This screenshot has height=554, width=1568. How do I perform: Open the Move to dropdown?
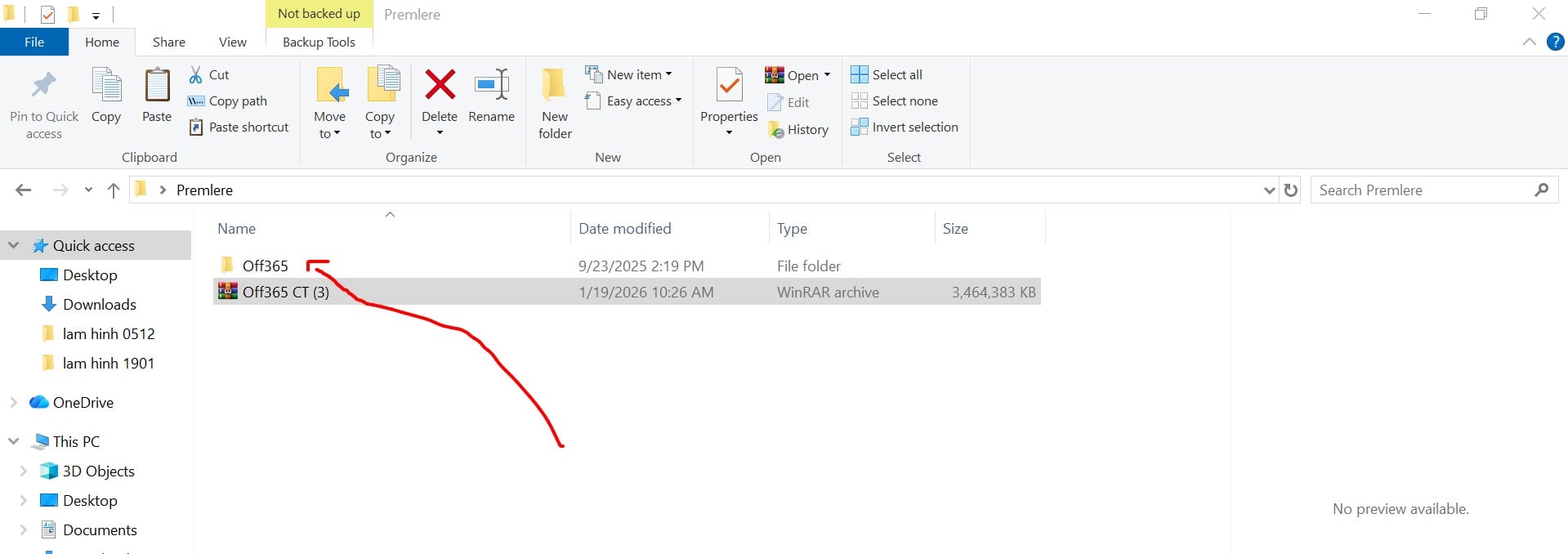point(330,125)
